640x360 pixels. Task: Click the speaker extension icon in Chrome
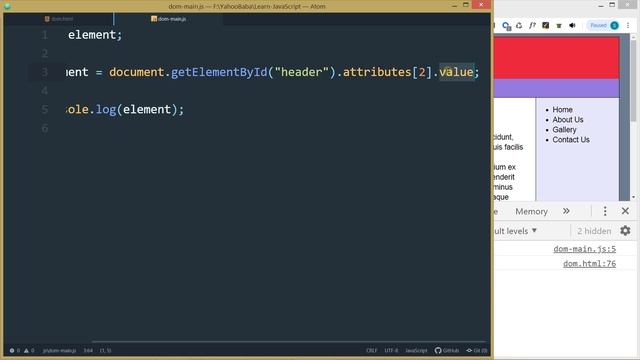pyautogui.click(x=572, y=25)
